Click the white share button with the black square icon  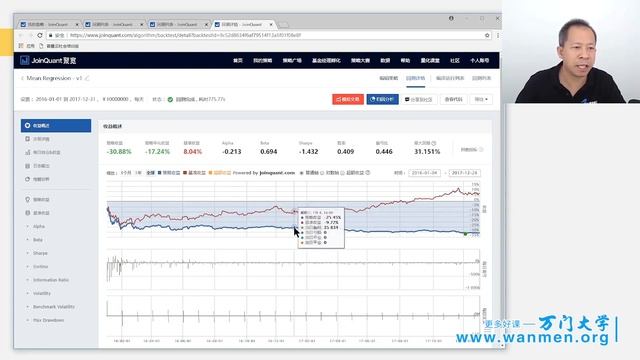pyautogui.click(x=418, y=99)
